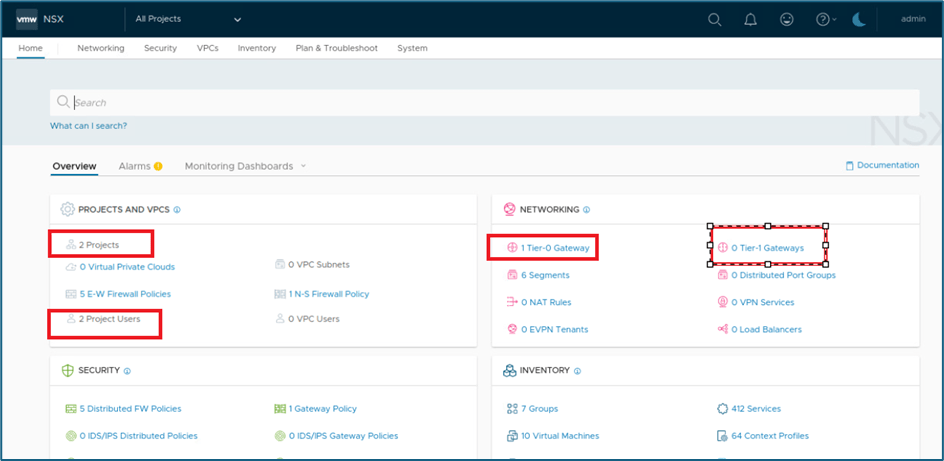Click the What can I search? link
This screenshot has height=461, width=944.
[89, 126]
